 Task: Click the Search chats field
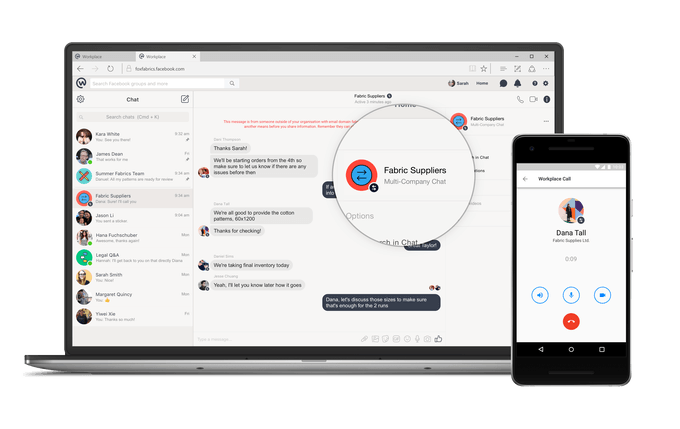click(133, 117)
